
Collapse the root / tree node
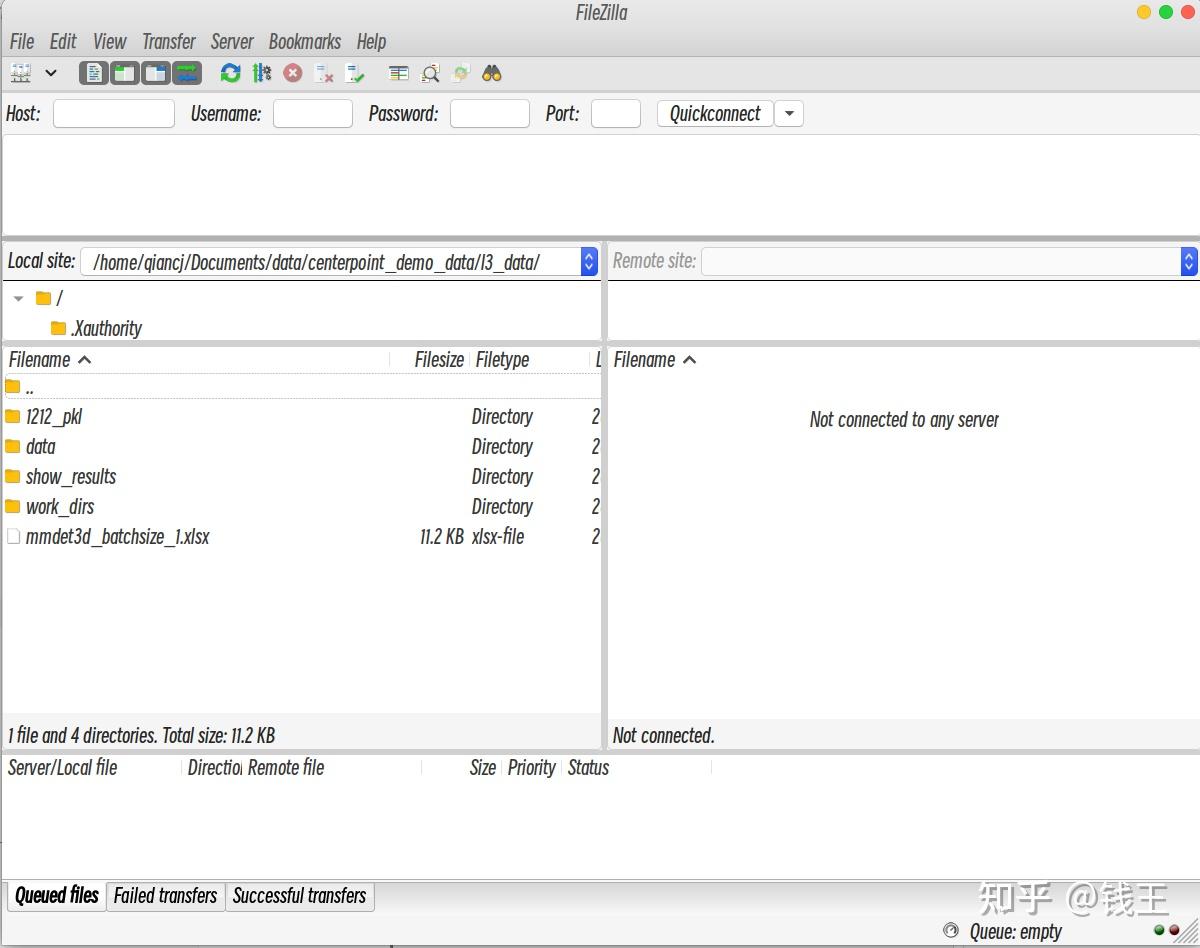(18, 298)
